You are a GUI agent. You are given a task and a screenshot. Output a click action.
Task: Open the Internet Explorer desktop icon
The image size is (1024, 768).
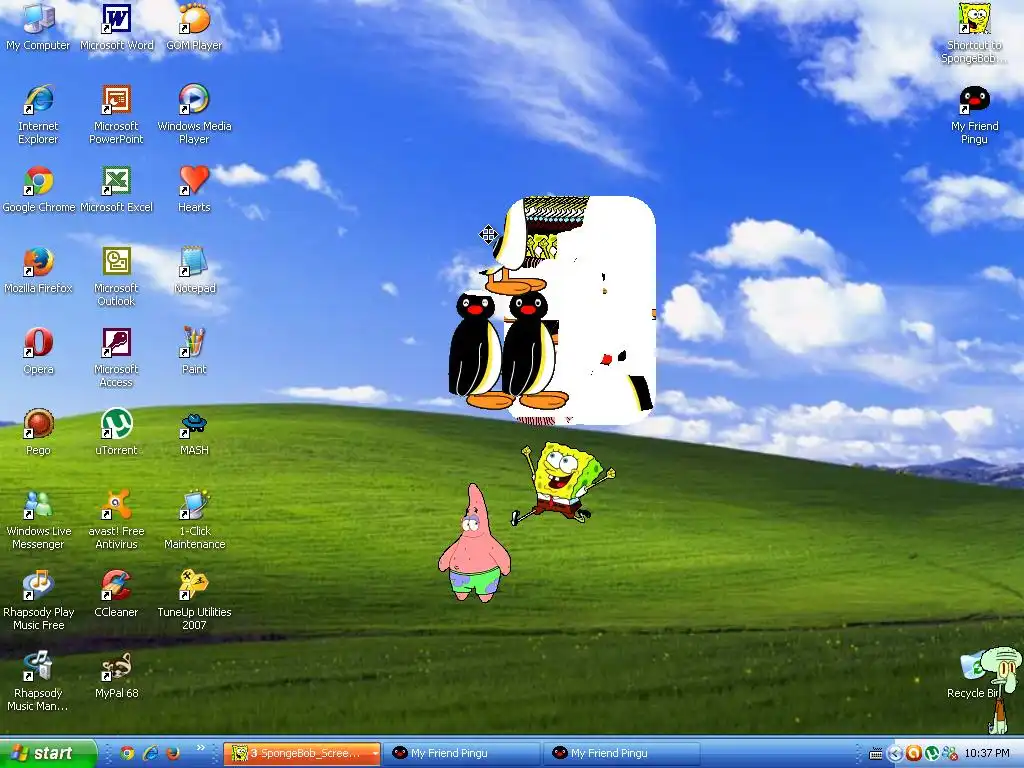point(38,114)
